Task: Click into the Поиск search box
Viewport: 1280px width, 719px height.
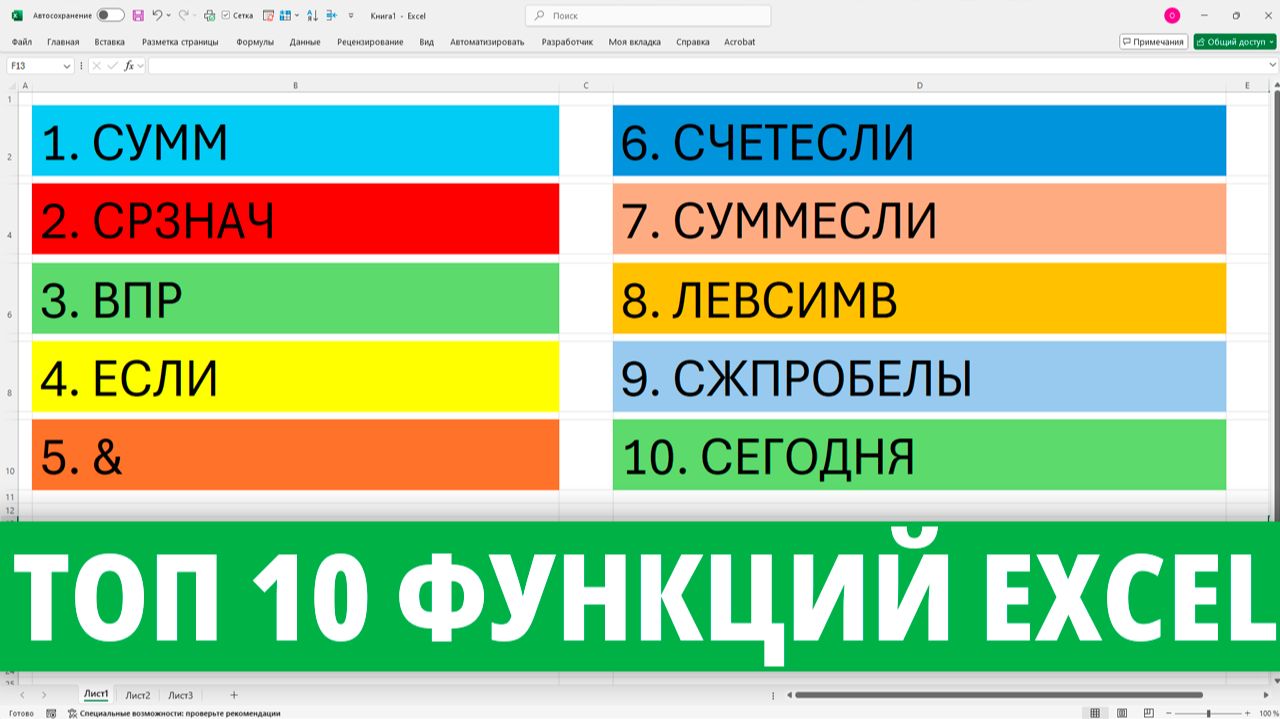Action: (x=648, y=16)
